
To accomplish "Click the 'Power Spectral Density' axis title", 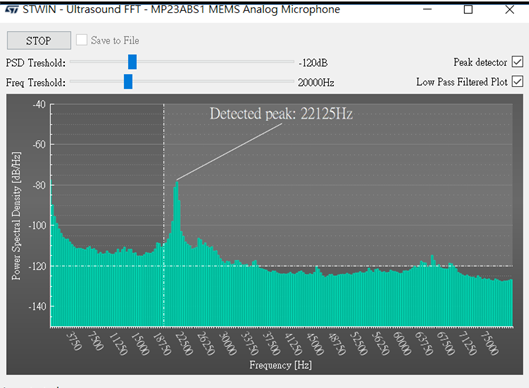I will (x=16, y=216).
